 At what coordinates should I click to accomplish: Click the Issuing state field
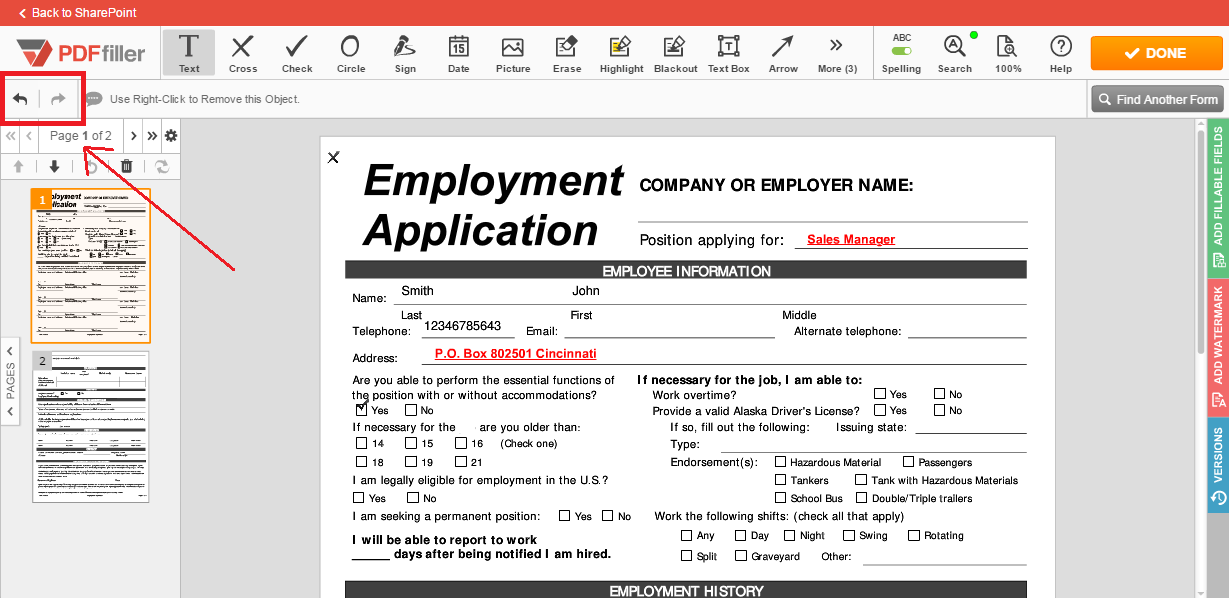971,427
